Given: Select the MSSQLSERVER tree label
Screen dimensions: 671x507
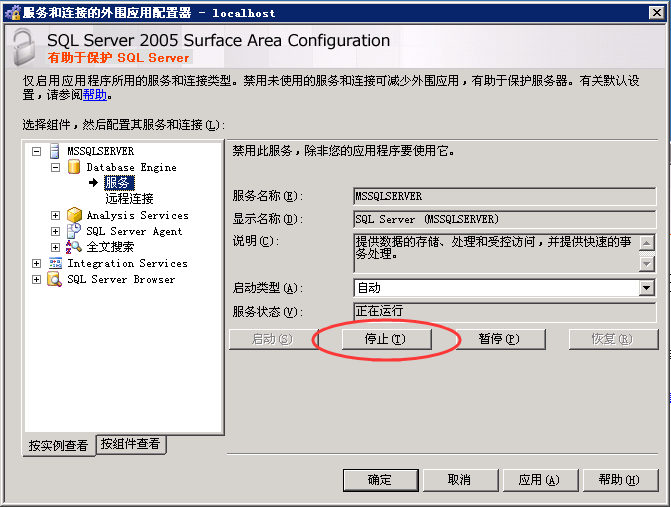Looking at the screenshot, I should (x=101, y=151).
